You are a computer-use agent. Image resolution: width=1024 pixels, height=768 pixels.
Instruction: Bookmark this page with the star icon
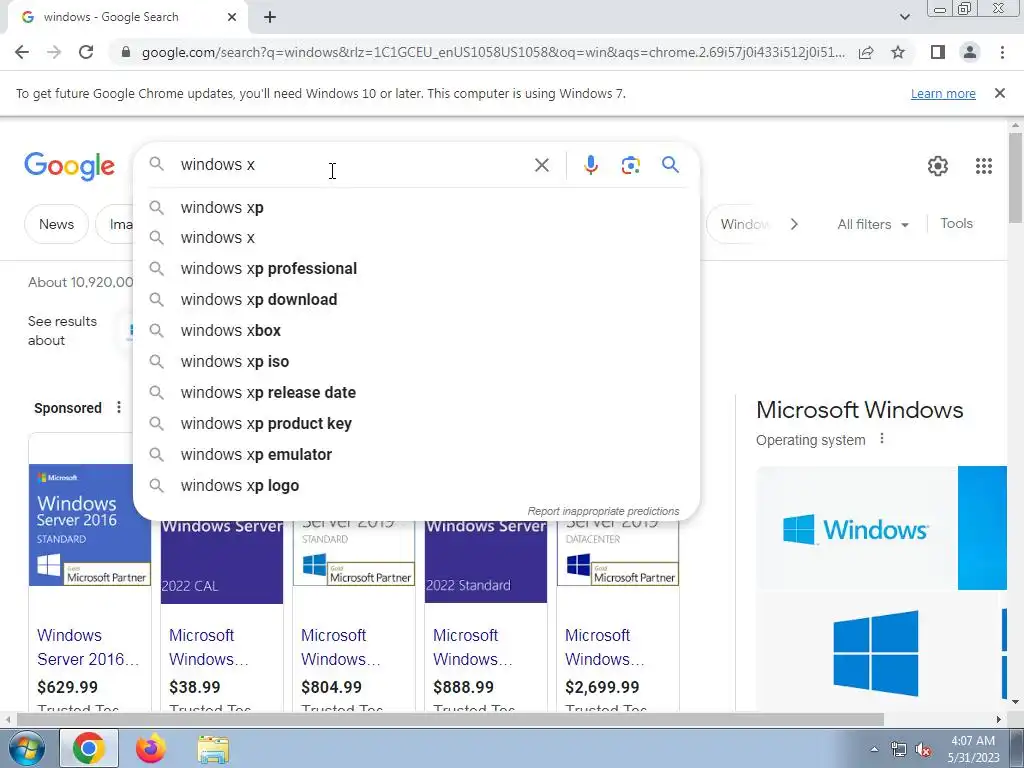pyautogui.click(x=898, y=52)
